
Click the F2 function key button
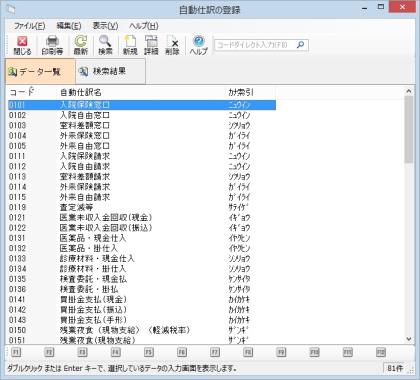pyautogui.click(x=49, y=352)
